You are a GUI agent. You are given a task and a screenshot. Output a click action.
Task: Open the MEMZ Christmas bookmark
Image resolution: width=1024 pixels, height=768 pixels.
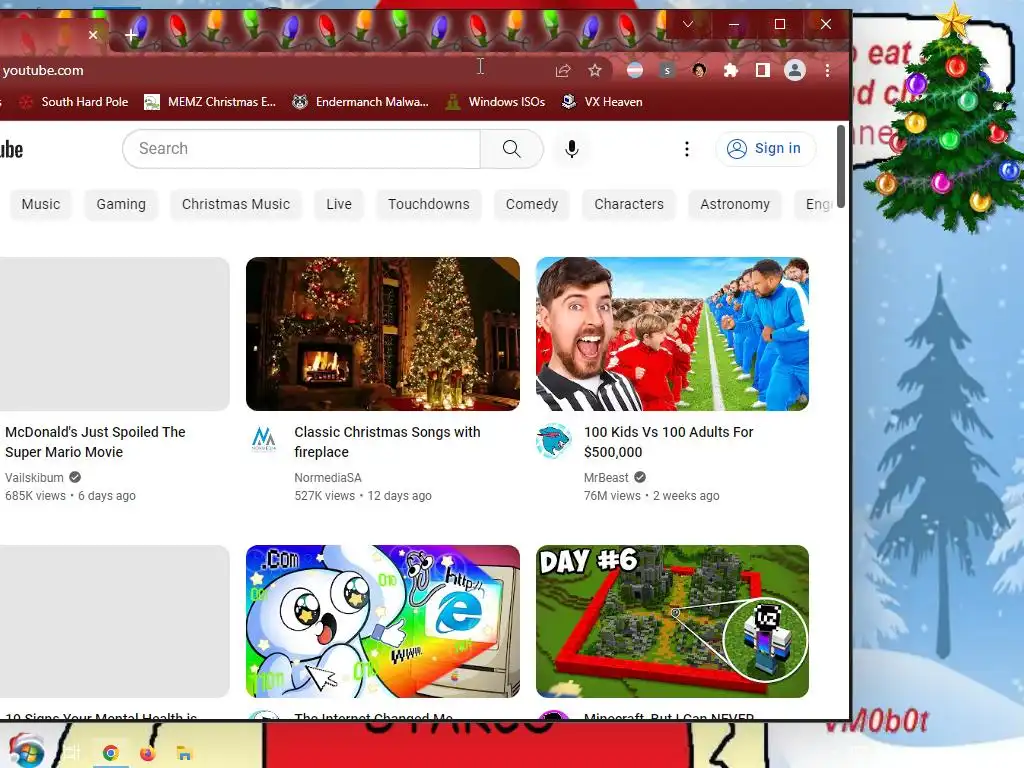(210, 102)
